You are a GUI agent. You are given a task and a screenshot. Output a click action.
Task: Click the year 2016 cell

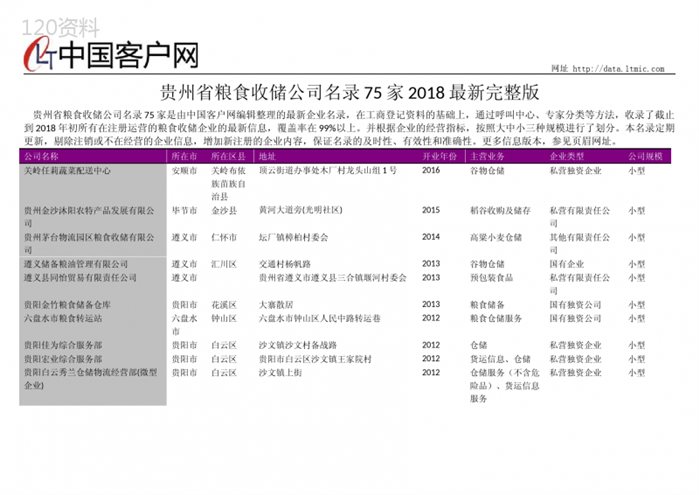point(431,170)
